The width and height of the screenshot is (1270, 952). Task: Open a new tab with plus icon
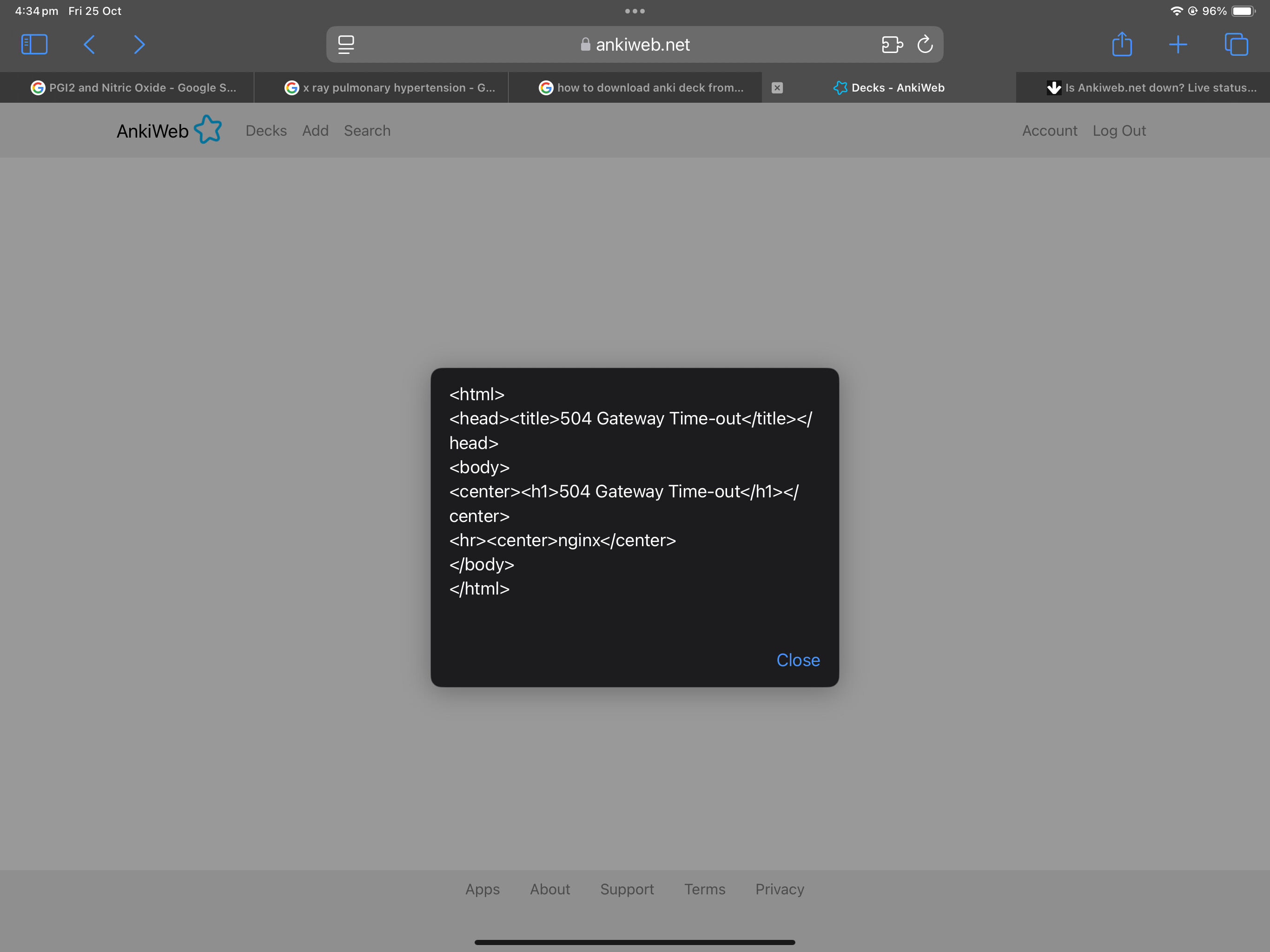click(x=1177, y=44)
